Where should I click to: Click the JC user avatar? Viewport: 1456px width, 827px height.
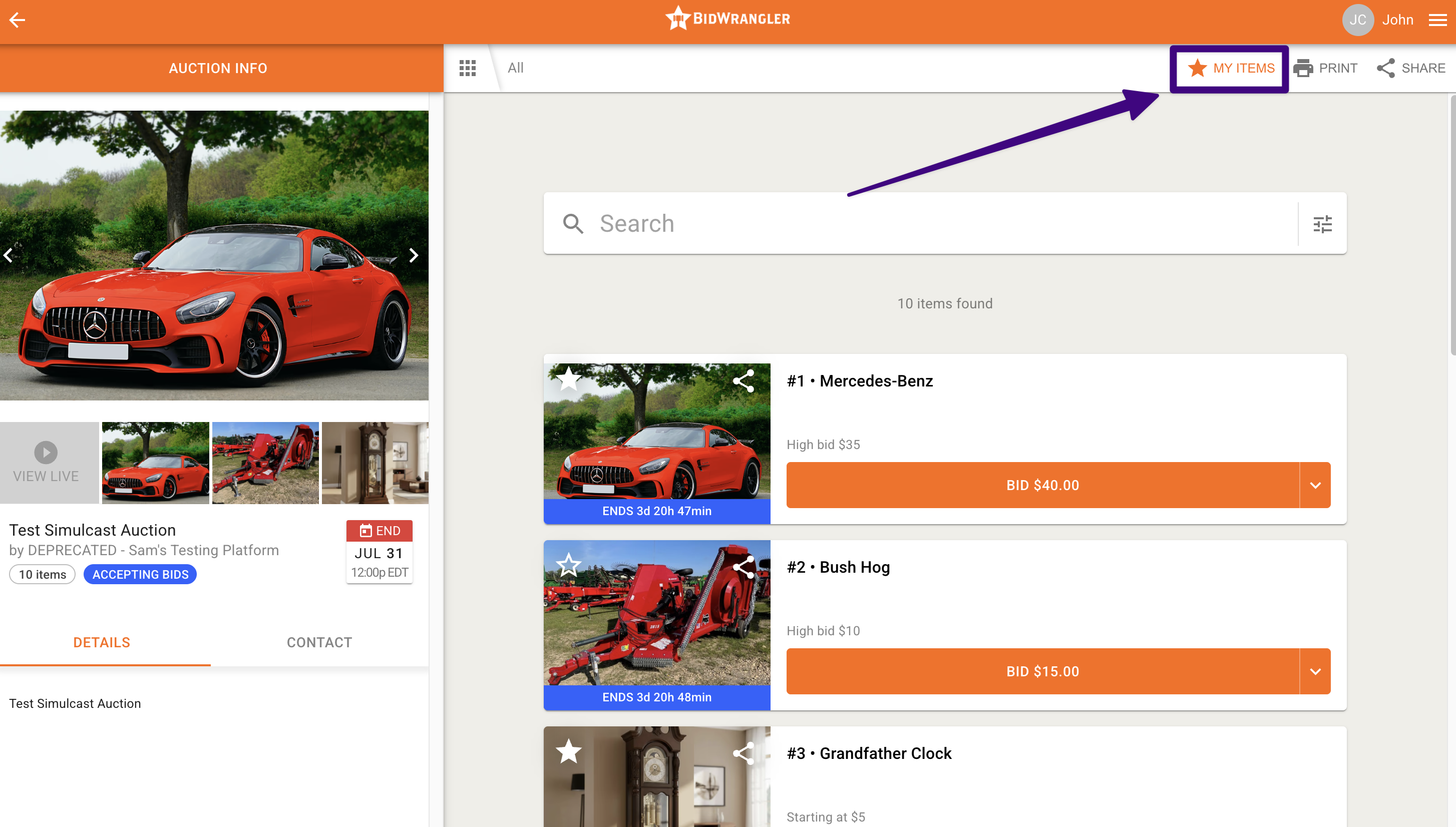tap(1357, 21)
